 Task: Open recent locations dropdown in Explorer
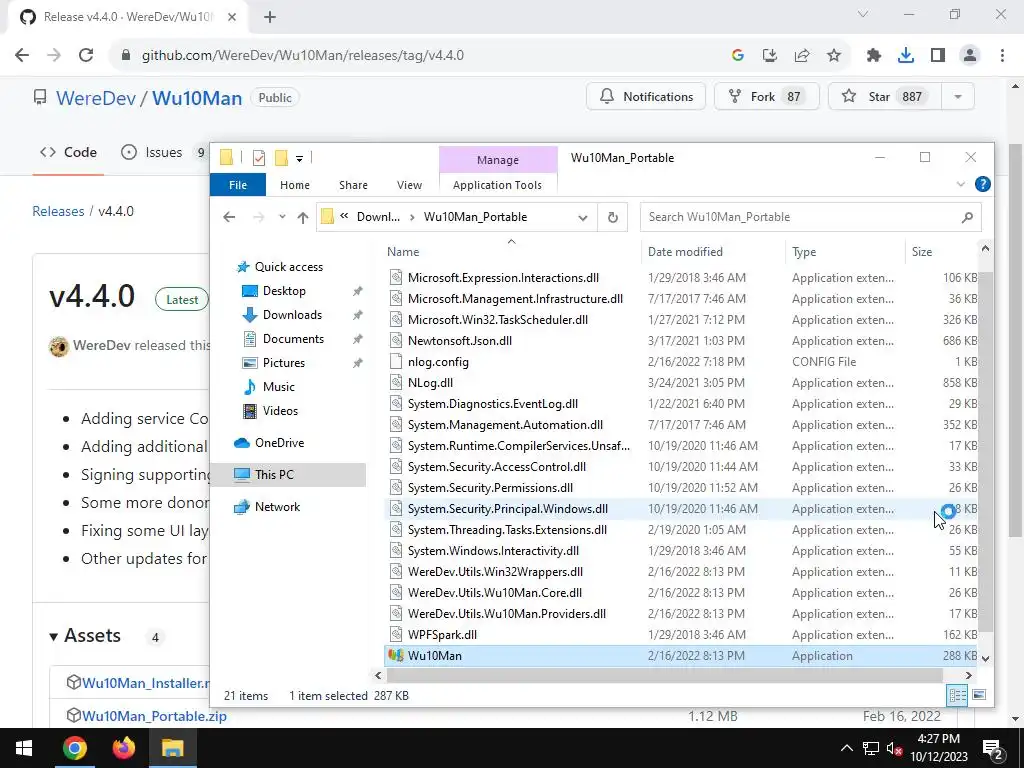[x=282, y=217]
